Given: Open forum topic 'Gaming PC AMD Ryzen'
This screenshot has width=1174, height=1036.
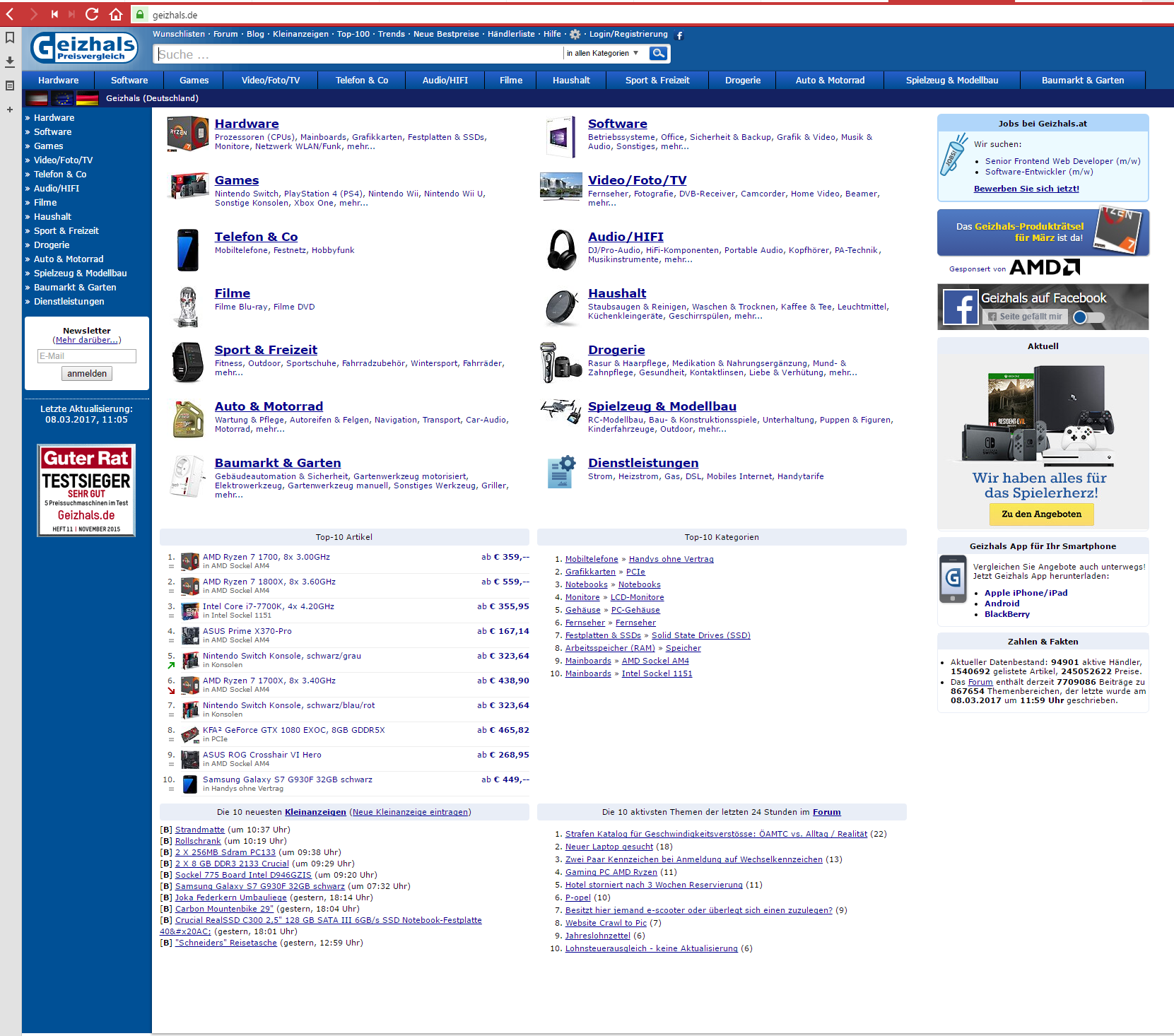Looking at the screenshot, I should click(x=611, y=872).
